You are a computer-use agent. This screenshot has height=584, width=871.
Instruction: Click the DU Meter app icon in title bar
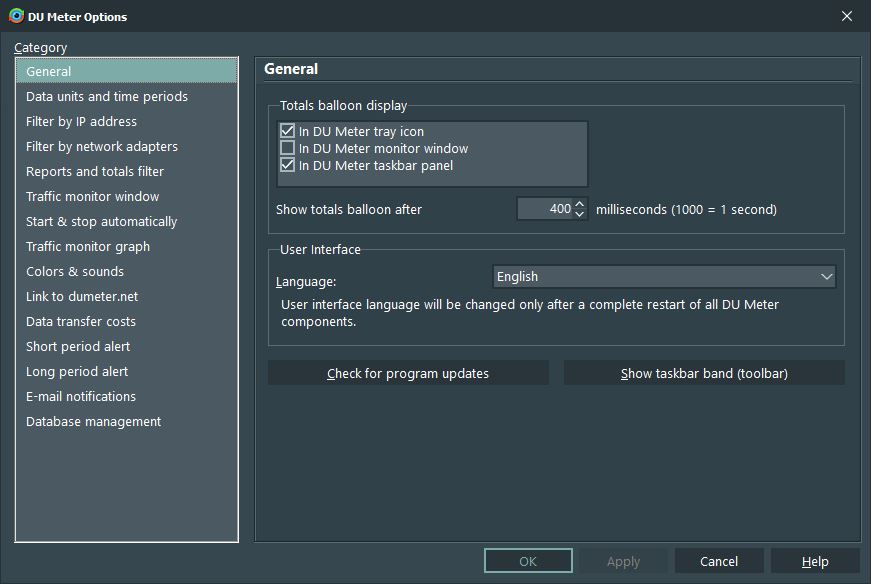pyautogui.click(x=16, y=16)
